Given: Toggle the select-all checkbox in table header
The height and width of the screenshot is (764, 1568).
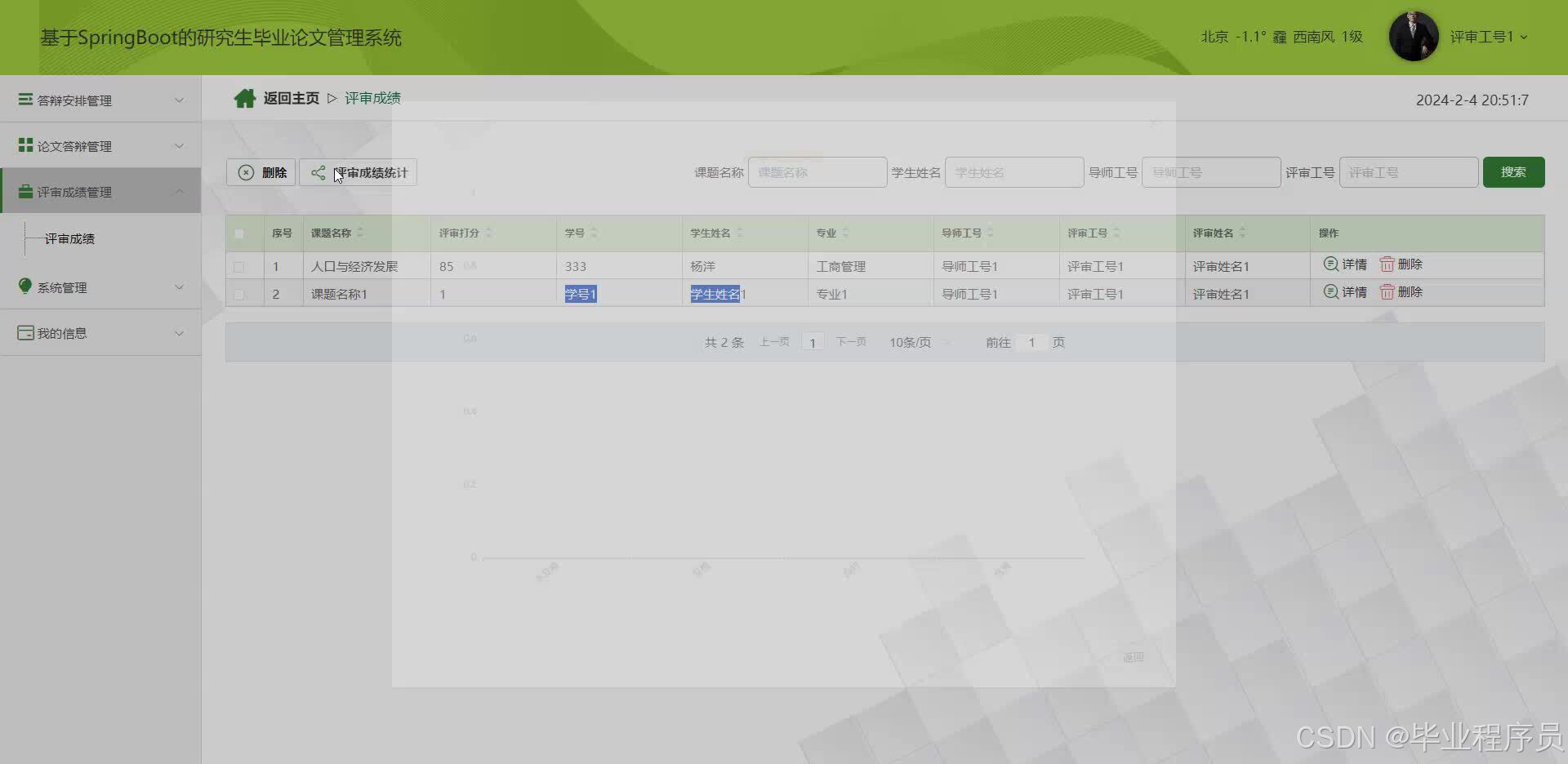Looking at the screenshot, I should (x=239, y=233).
